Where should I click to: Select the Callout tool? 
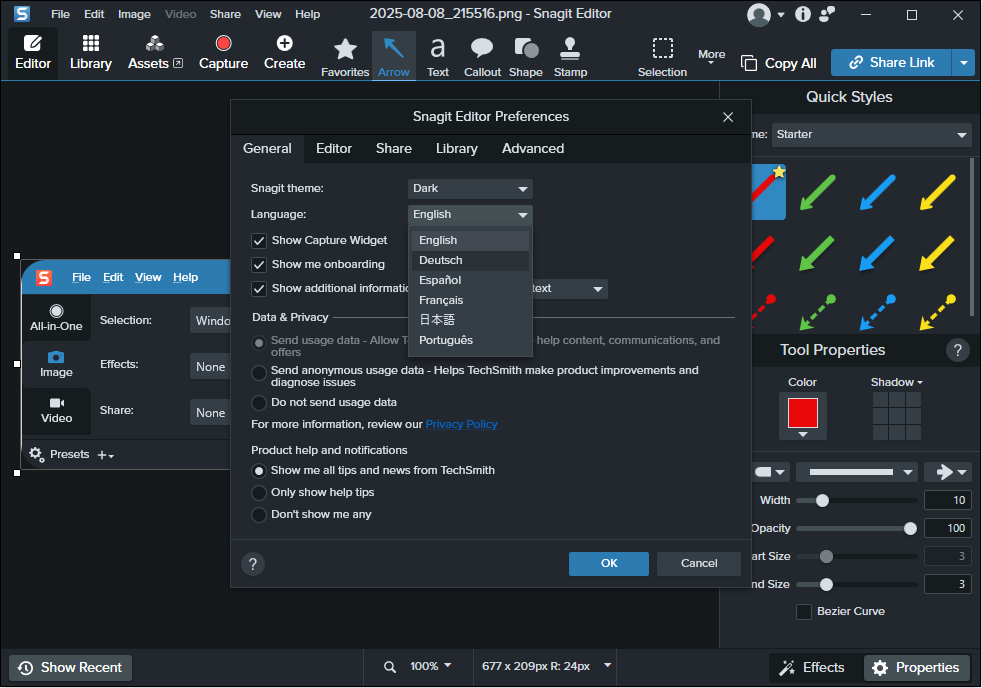tap(482, 56)
